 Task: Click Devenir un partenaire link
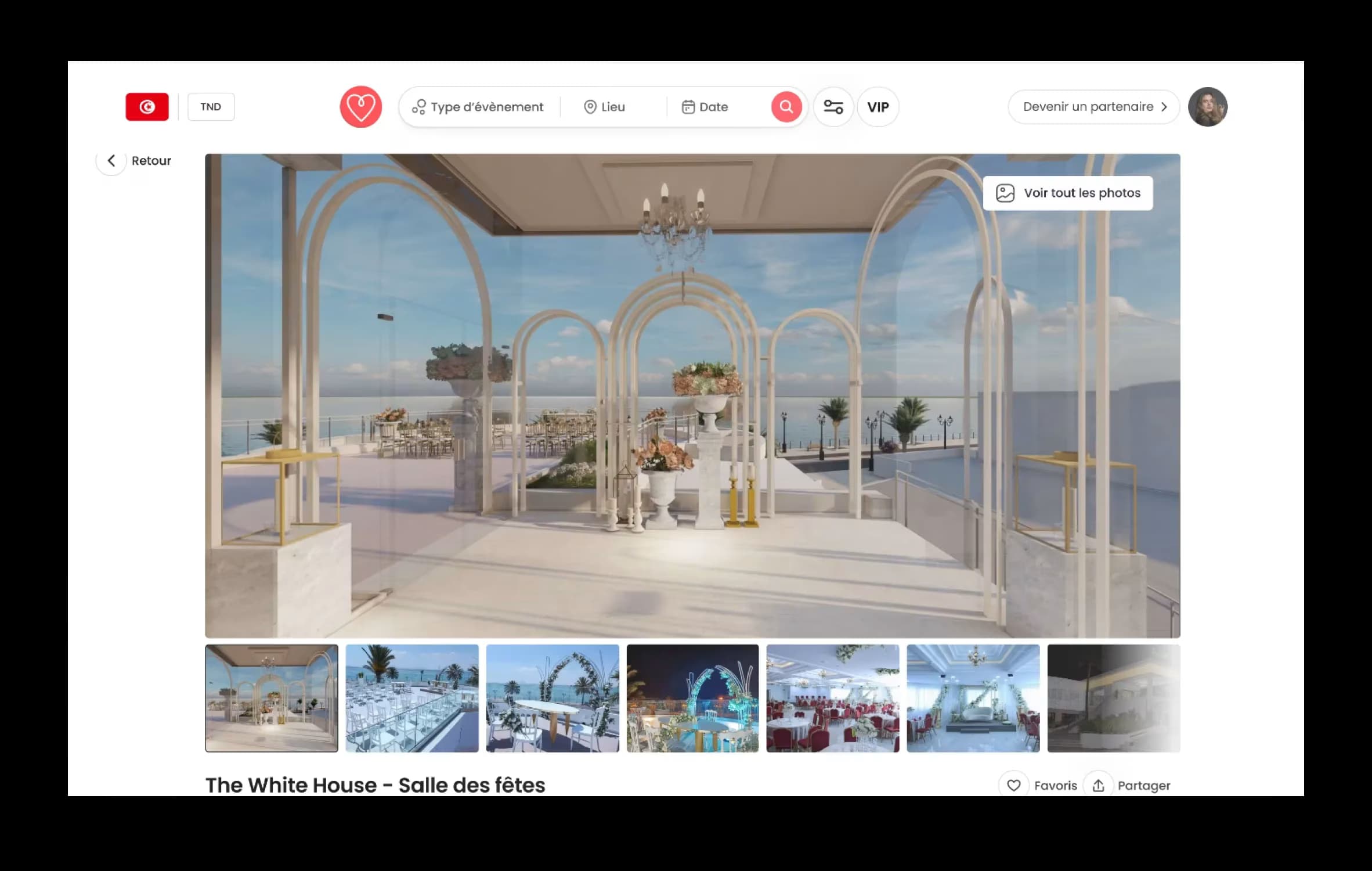tap(1093, 107)
